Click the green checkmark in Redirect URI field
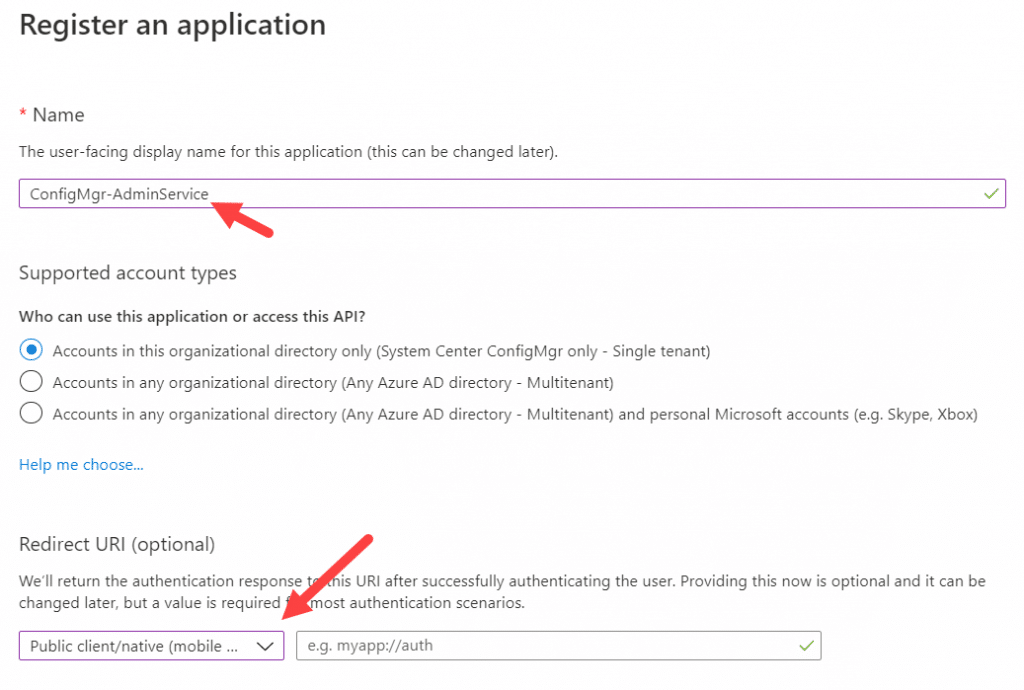 [806, 646]
